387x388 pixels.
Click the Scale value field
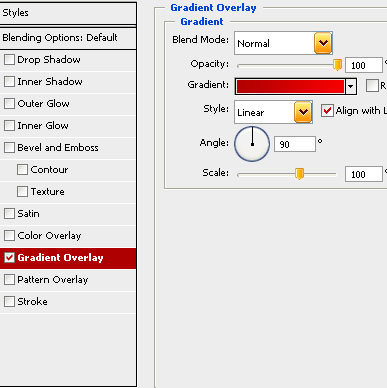tap(364, 174)
